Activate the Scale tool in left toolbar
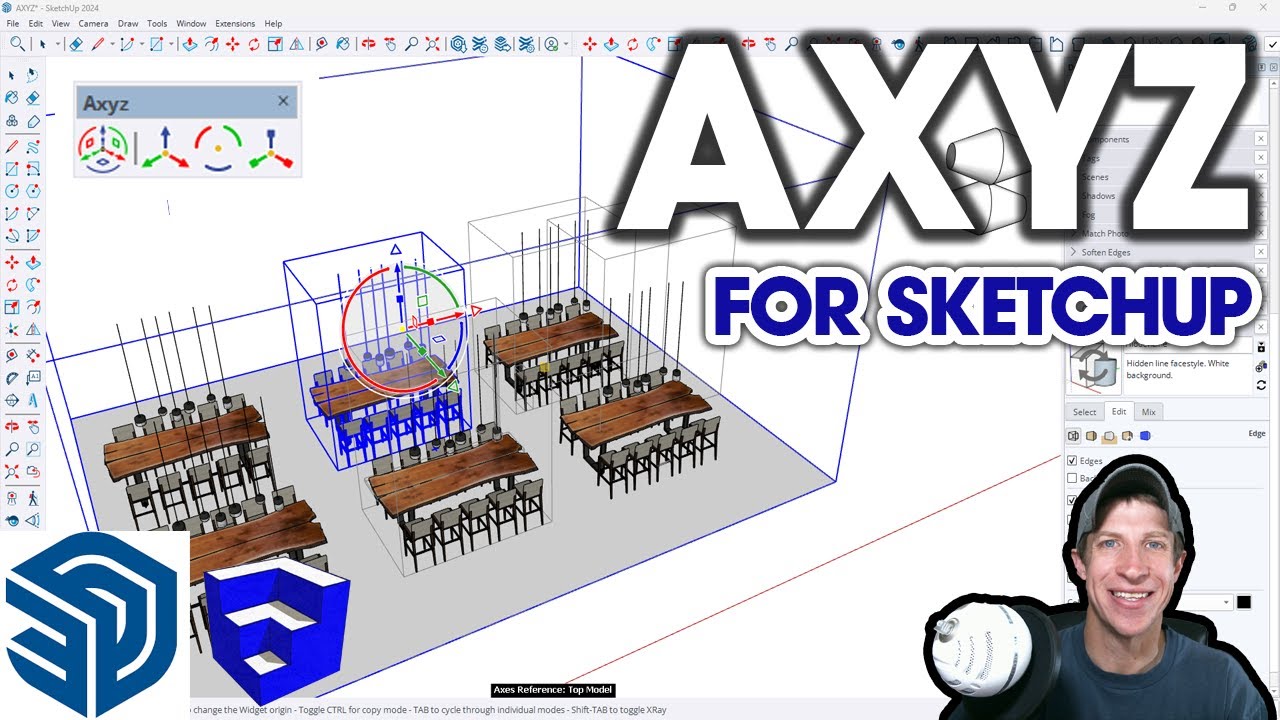1280x720 pixels. (x=11, y=308)
